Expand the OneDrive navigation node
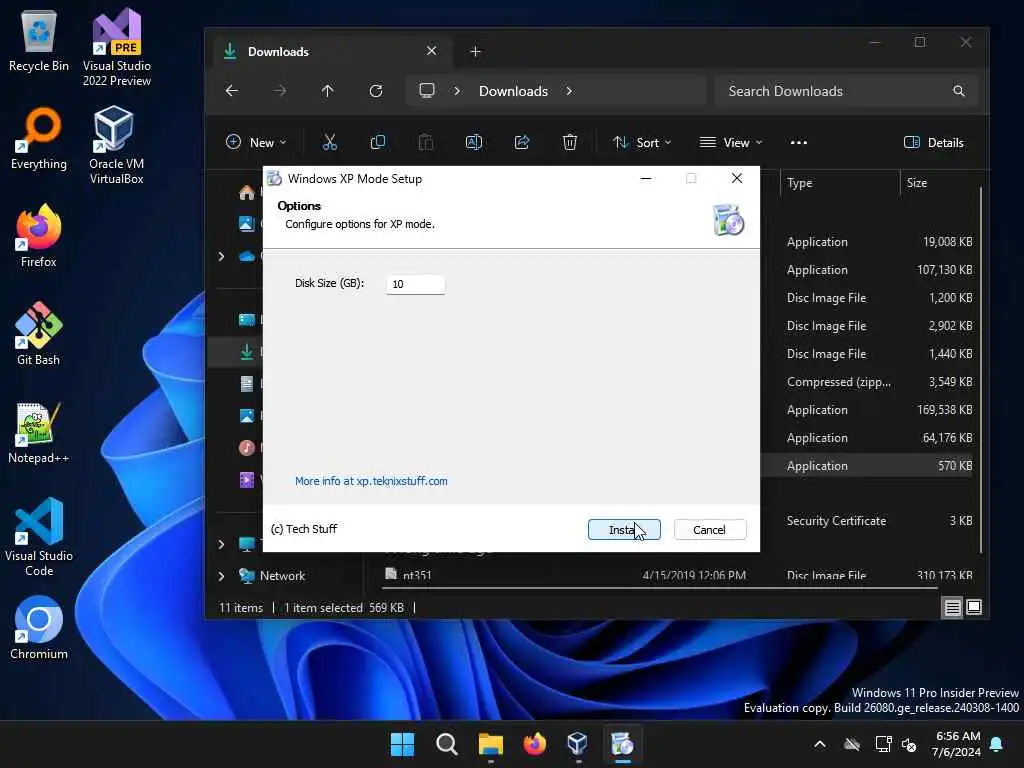 tap(221, 256)
